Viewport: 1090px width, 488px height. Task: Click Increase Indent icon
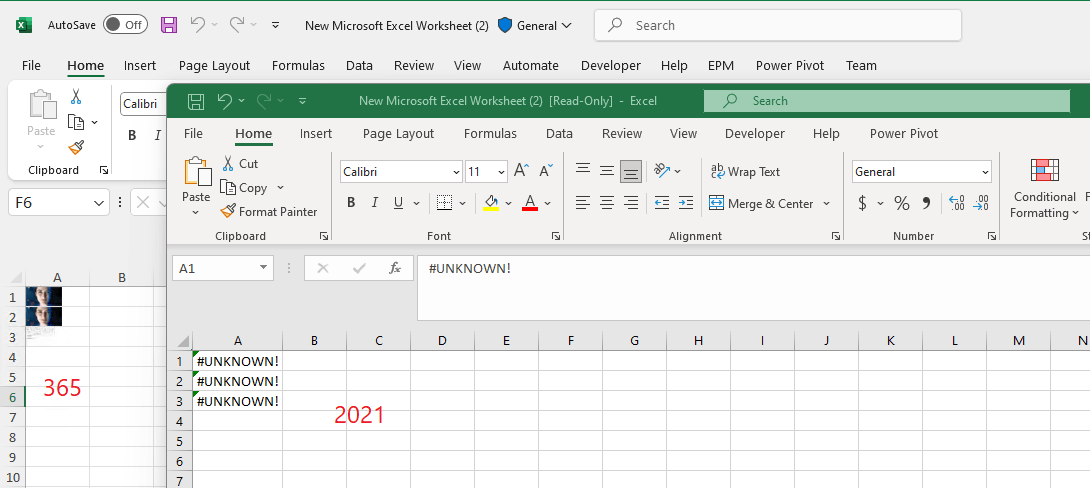click(x=685, y=203)
